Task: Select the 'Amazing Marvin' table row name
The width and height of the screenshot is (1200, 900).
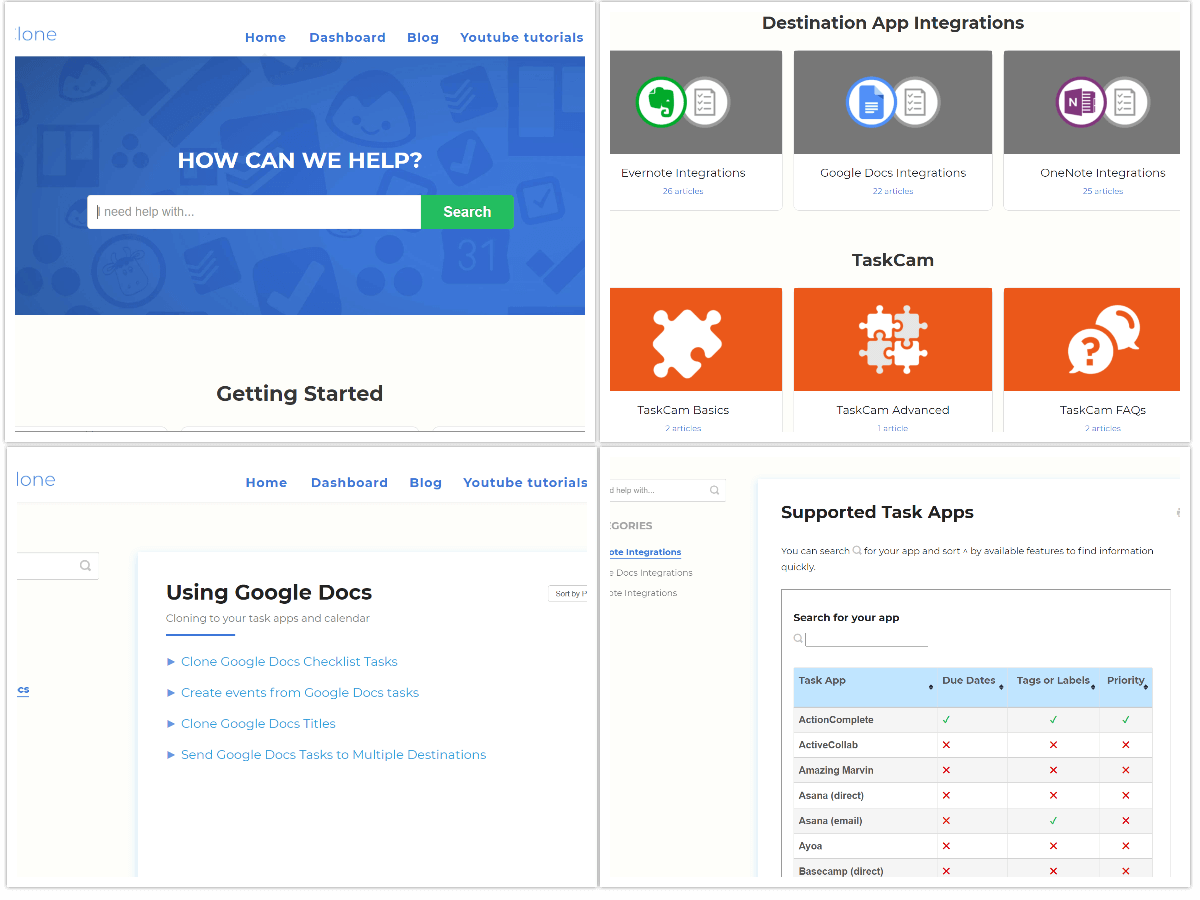Action: click(836, 771)
